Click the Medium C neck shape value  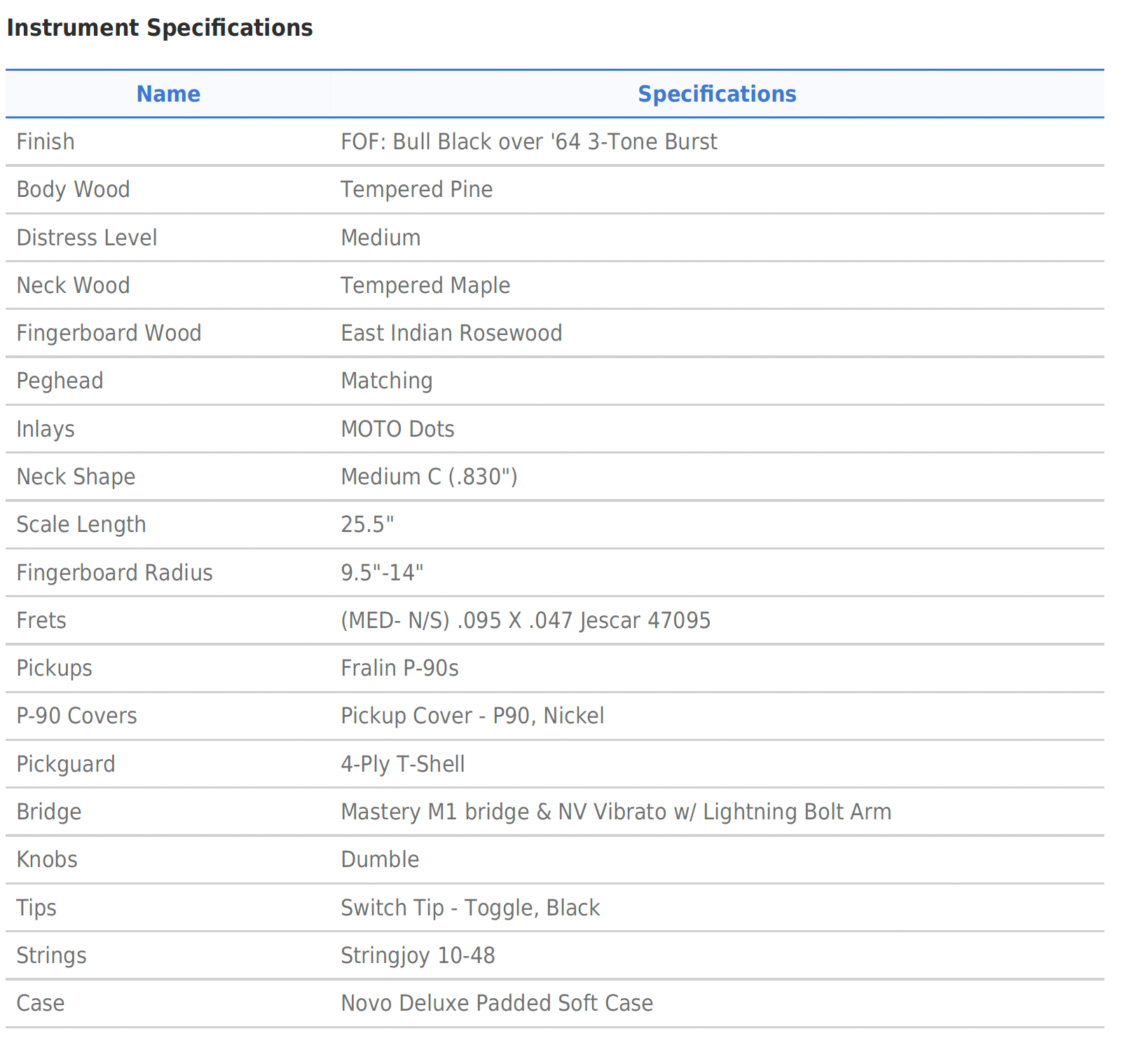click(429, 477)
